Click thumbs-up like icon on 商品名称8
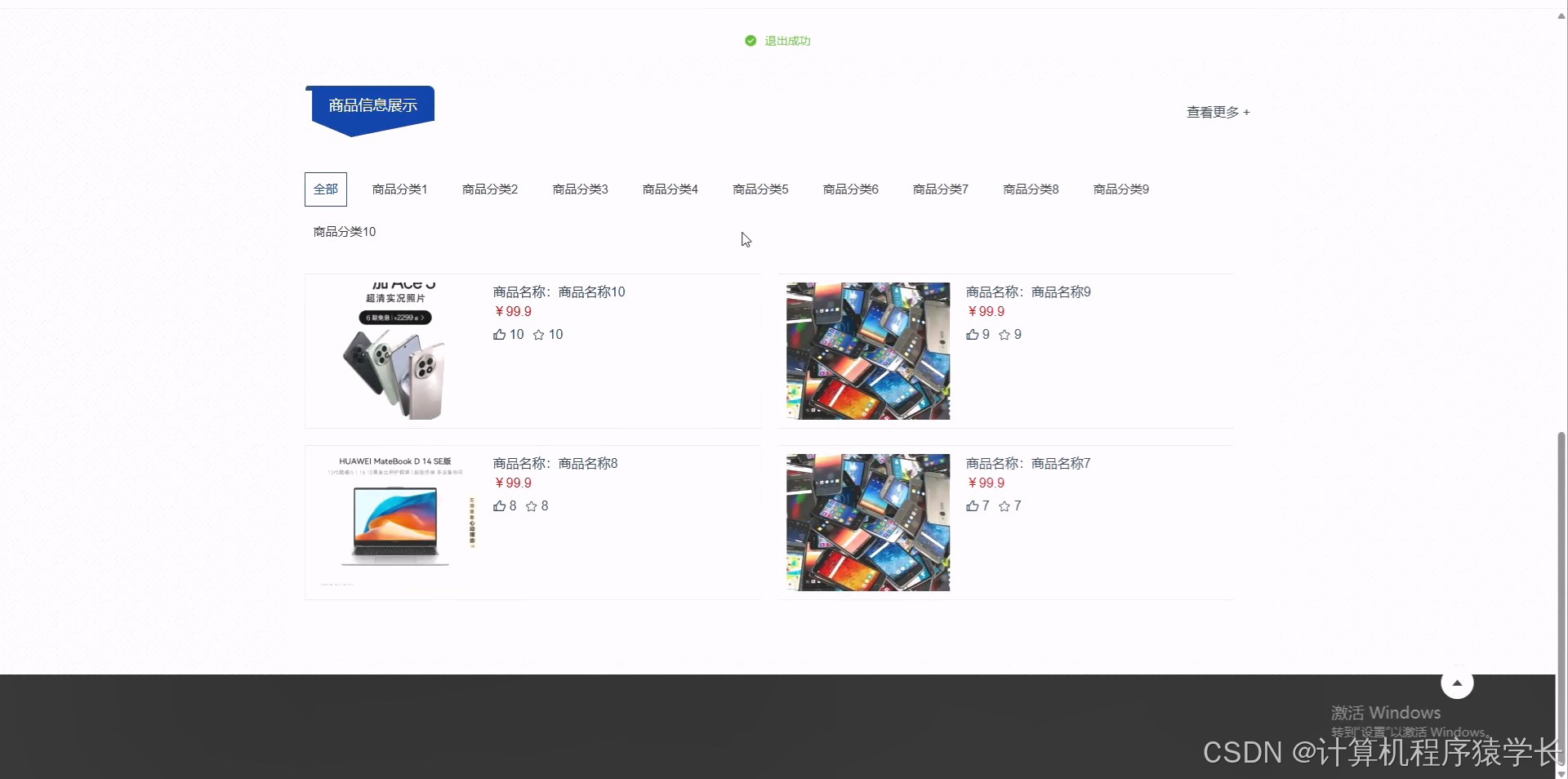1568x779 pixels. (500, 505)
